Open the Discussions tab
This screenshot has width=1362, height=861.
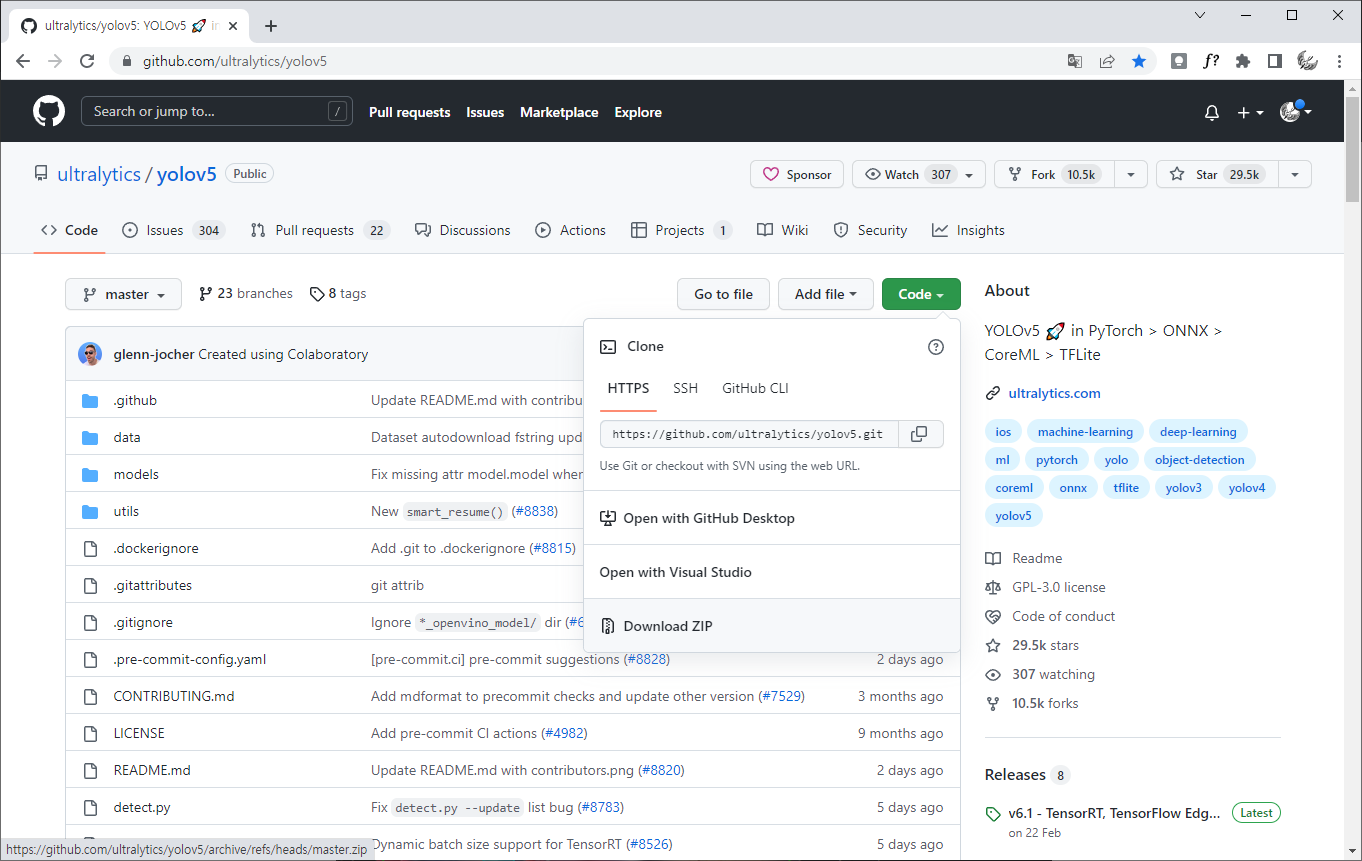[462, 230]
